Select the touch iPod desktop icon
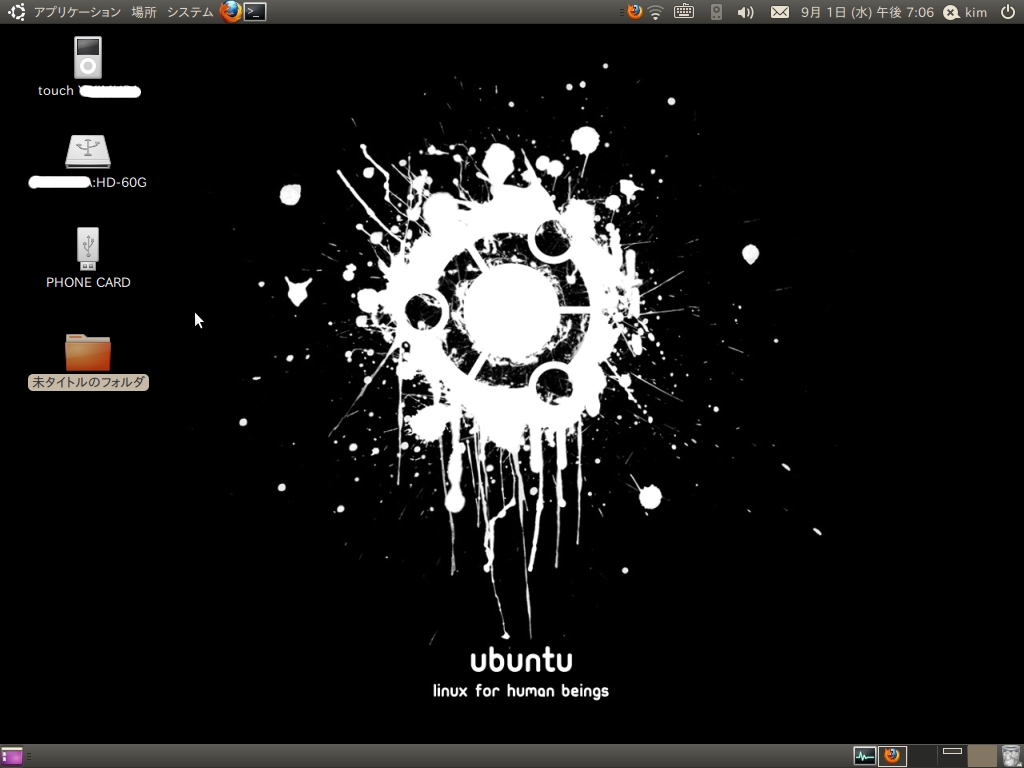1024x768 pixels. pos(88,57)
